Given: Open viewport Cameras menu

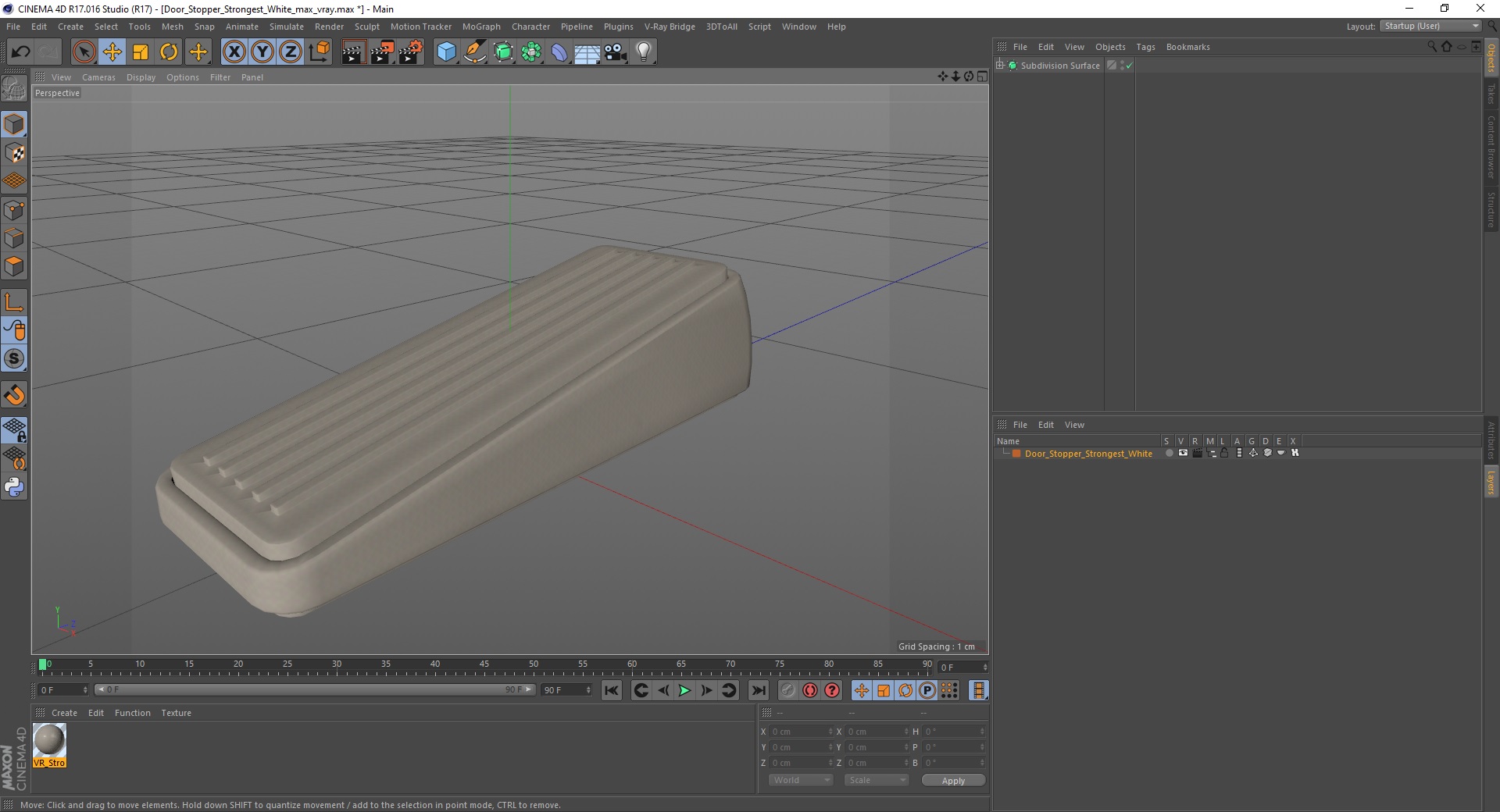Looking at the screenshot, I should (98, 77).
